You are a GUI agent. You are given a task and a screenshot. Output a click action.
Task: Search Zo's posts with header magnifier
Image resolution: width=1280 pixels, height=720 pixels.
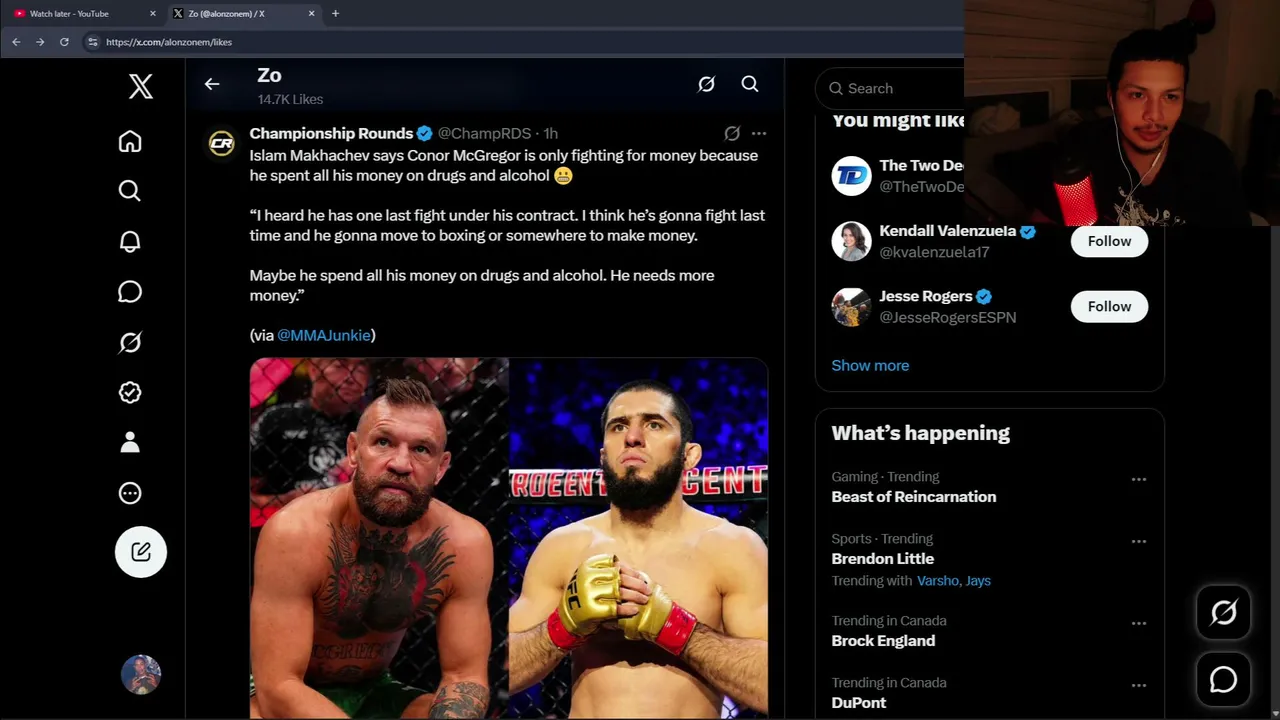click(x=750, y=84)
